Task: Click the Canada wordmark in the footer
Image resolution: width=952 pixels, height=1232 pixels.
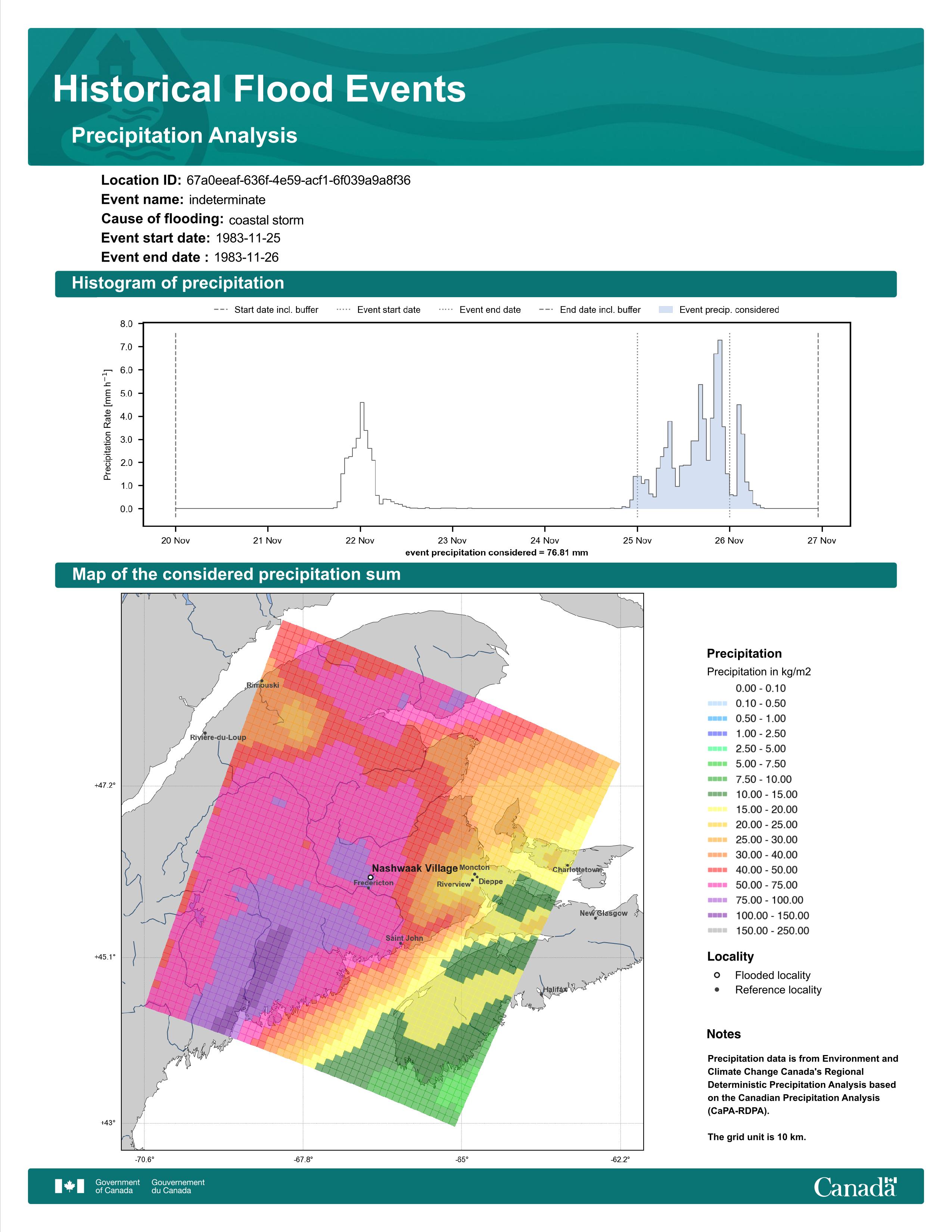Action: (x=855, y=1186)
